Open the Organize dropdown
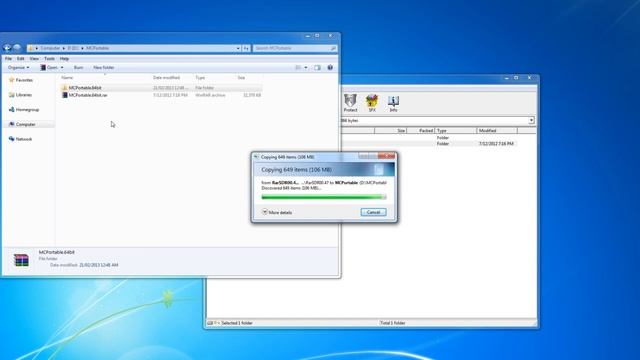Viewport: 640px width, 360px height. [18, 67]
